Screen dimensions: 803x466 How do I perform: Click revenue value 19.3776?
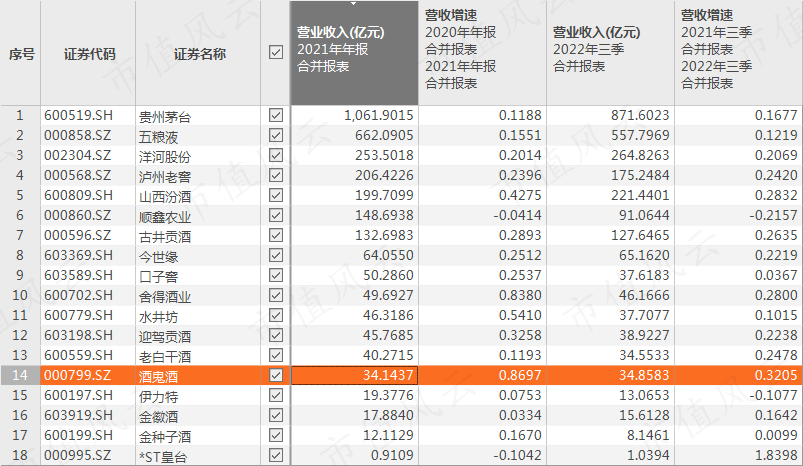pos(388,395)
